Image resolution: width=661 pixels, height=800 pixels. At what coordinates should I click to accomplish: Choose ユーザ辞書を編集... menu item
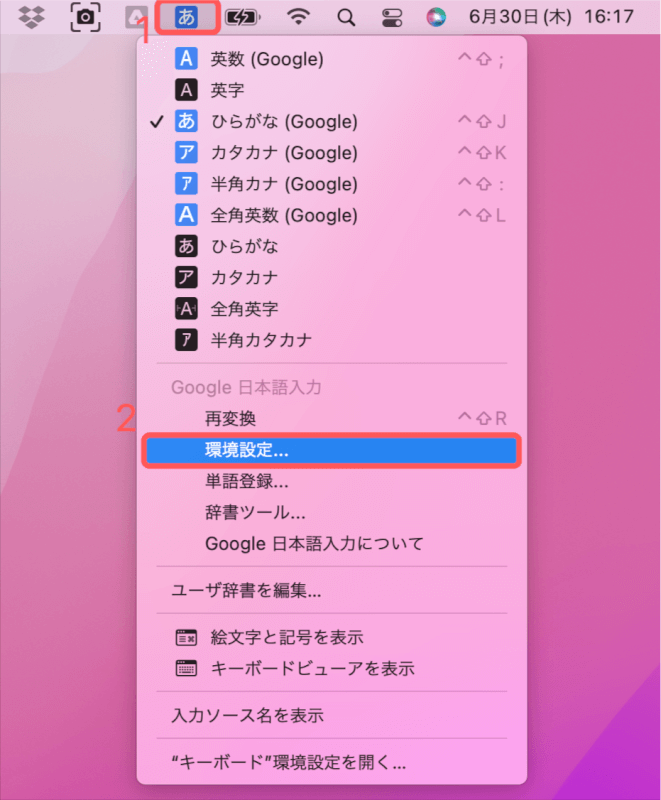[x=332, y=590]
